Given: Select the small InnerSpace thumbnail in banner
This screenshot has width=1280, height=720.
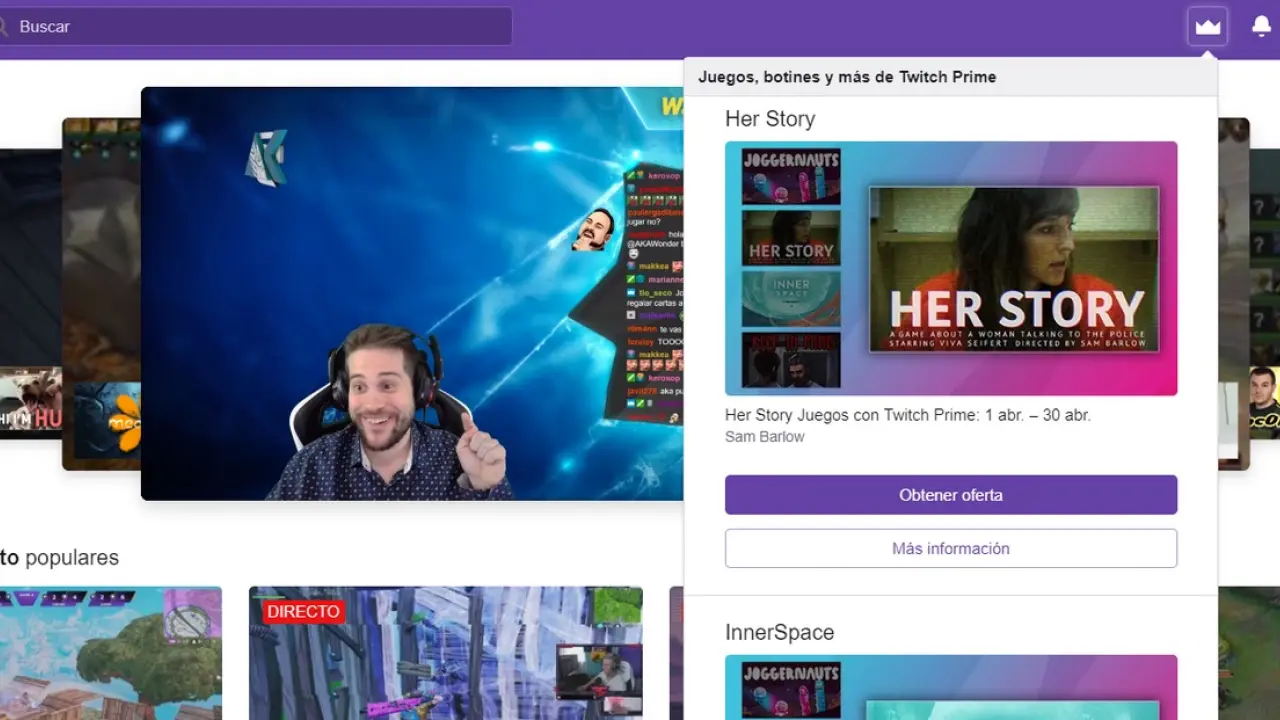Looking at the screenshot, I should (791, 298).
